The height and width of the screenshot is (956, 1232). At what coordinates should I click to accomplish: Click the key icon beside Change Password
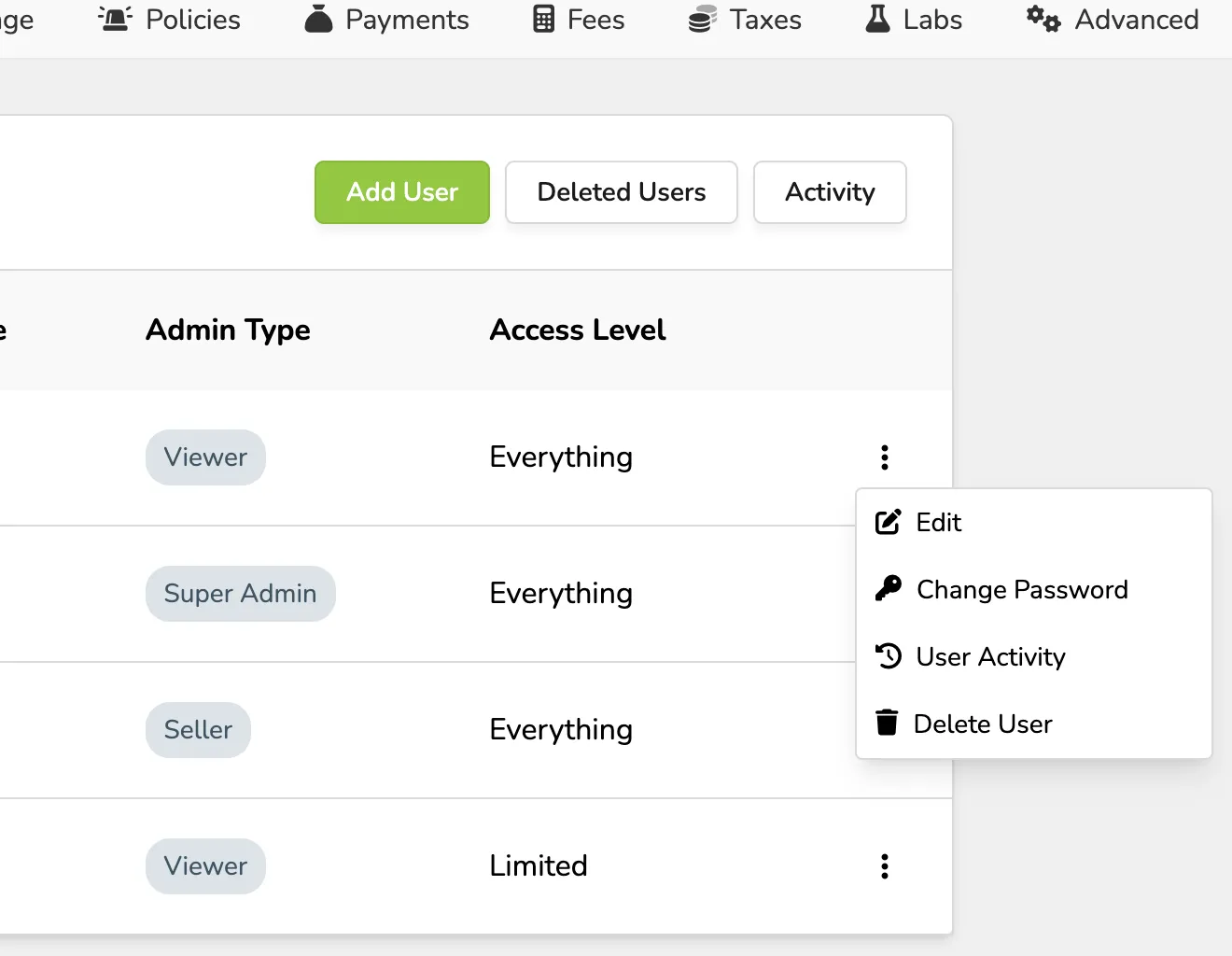click(888, 588)
